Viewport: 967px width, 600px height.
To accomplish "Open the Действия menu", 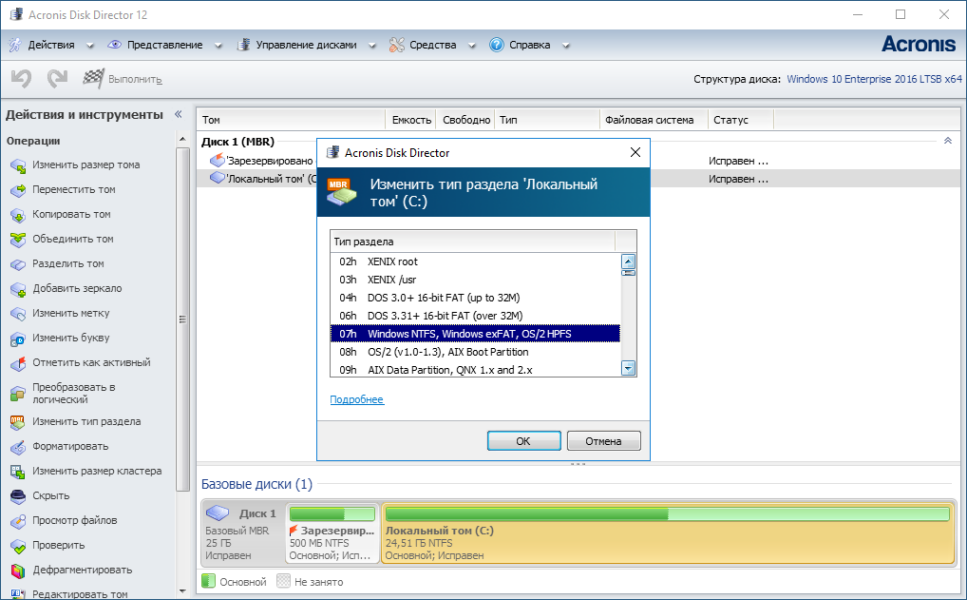I will [51, 44].
